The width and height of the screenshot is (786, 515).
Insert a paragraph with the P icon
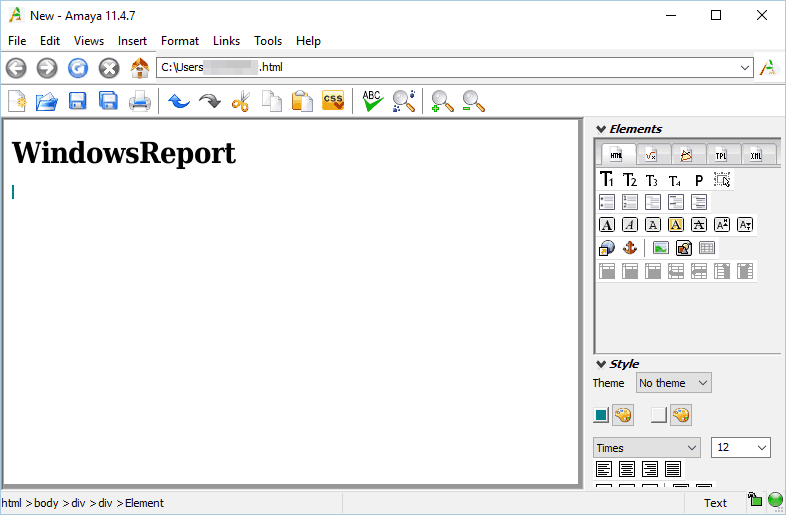click(x=699, y=180)
